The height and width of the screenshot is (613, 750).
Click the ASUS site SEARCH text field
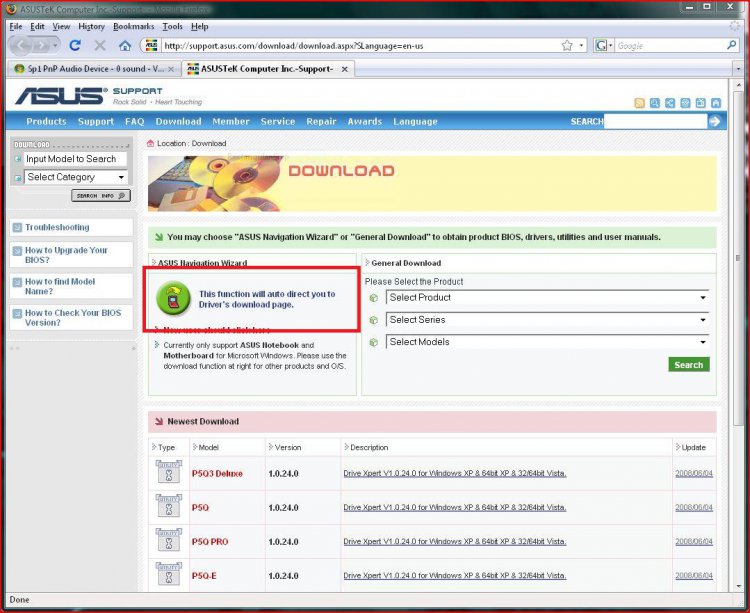point(655,121)
